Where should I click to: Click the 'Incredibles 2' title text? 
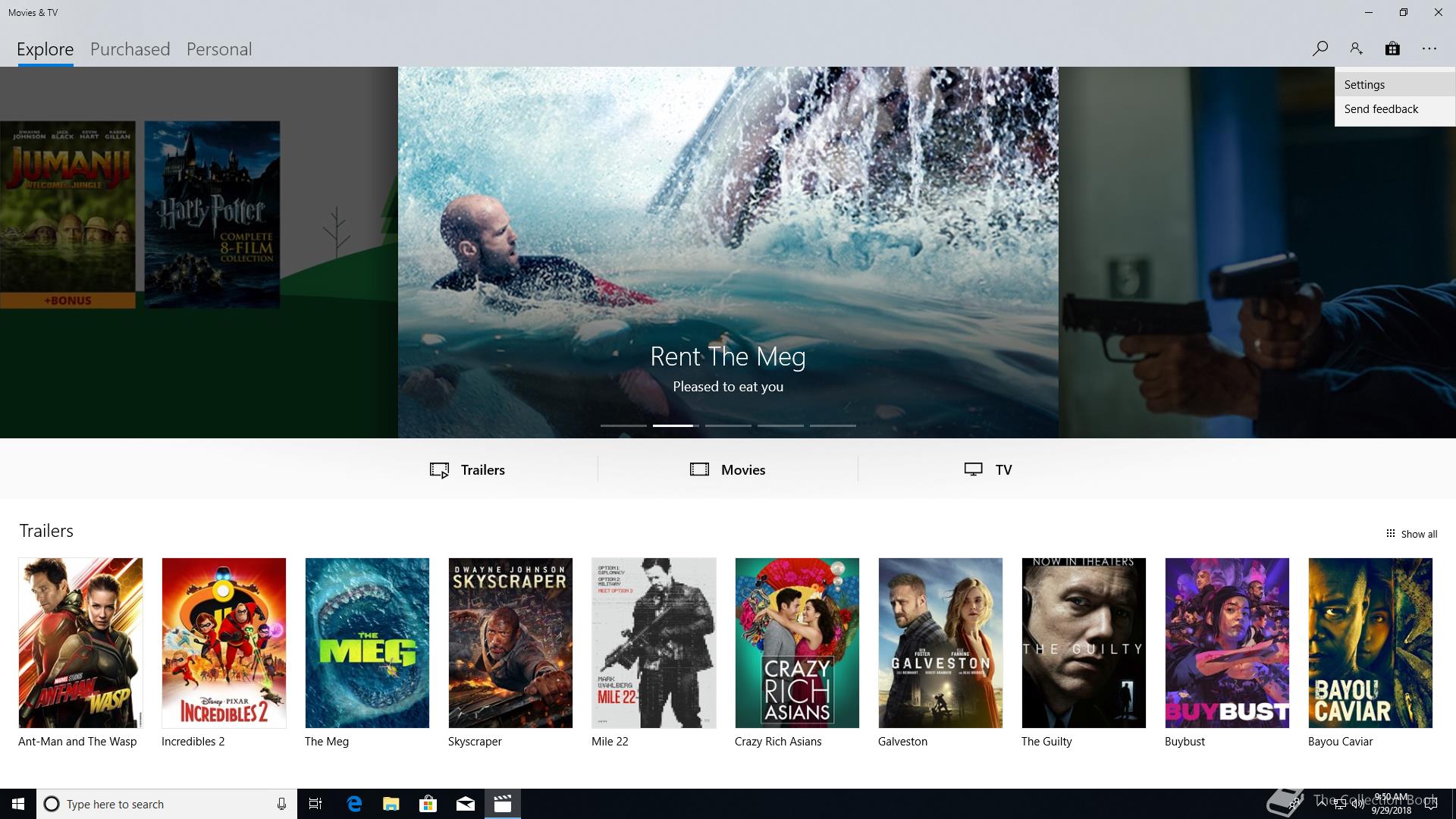pyautogui.click(x=193, y=742)
